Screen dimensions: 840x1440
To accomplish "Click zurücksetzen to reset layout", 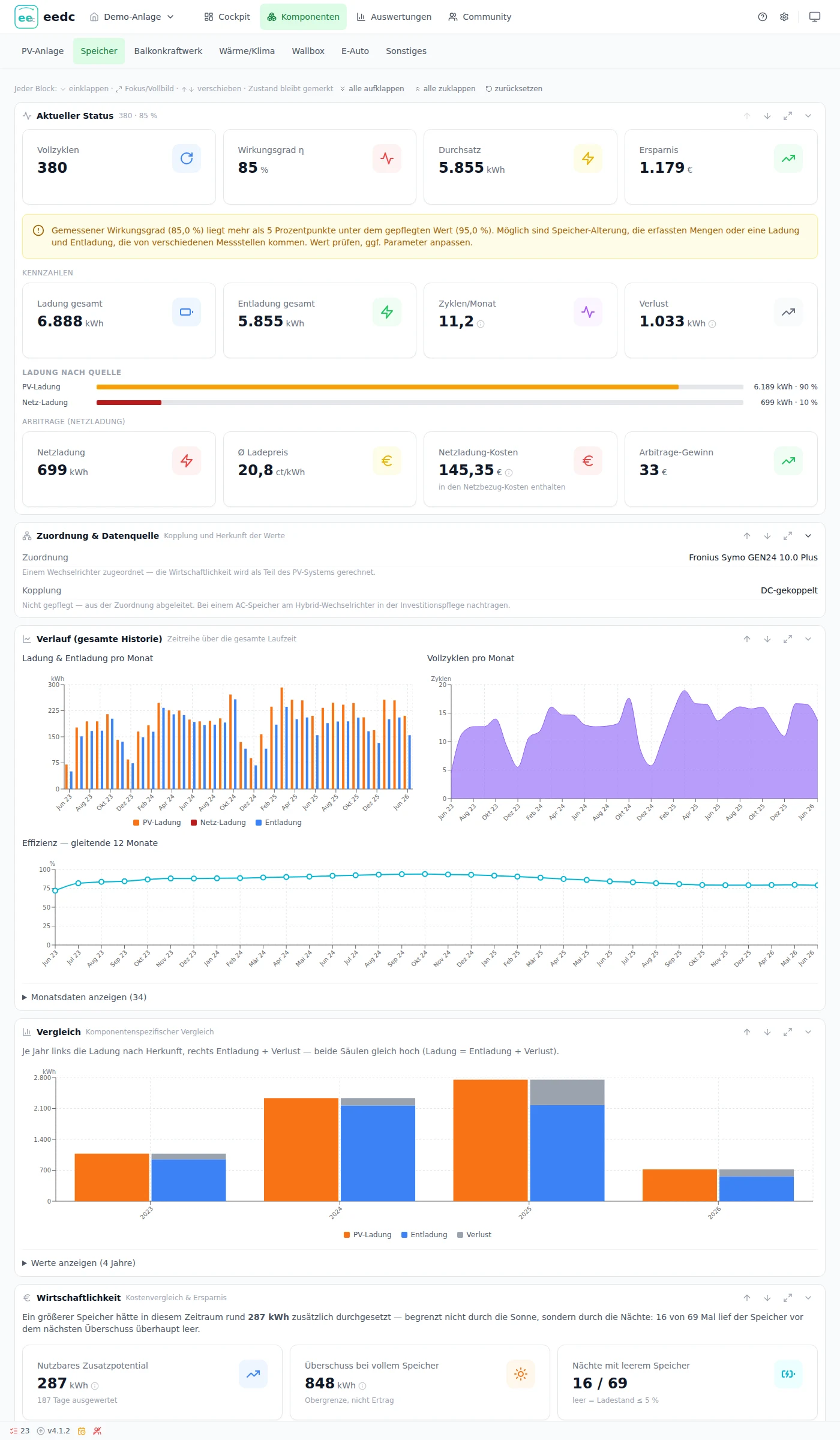I will point(514,89).
